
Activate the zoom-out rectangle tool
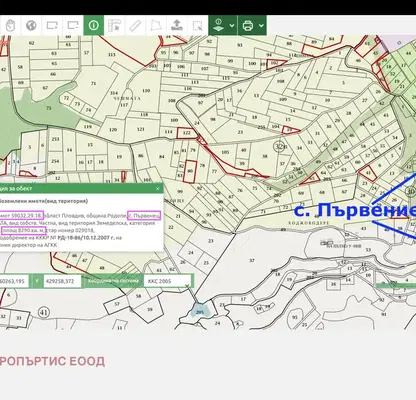point(73,25)
